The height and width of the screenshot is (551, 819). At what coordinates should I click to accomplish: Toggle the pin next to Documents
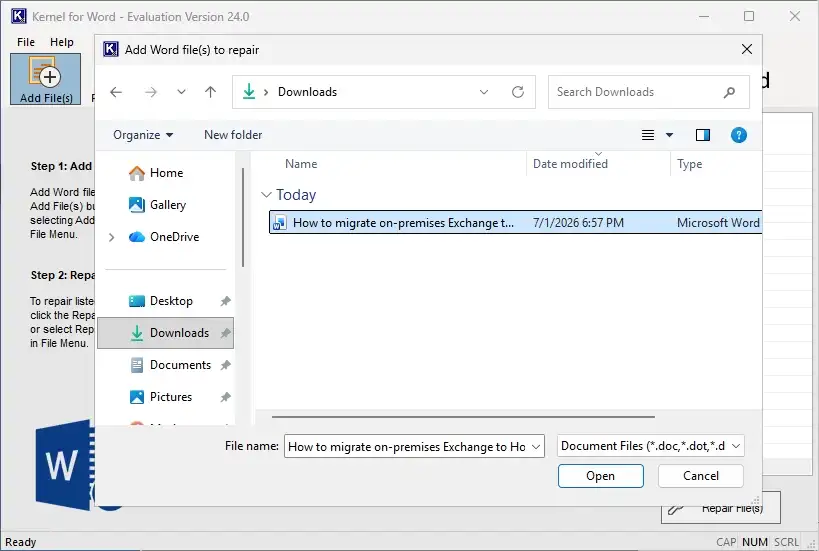coord(225,365)
